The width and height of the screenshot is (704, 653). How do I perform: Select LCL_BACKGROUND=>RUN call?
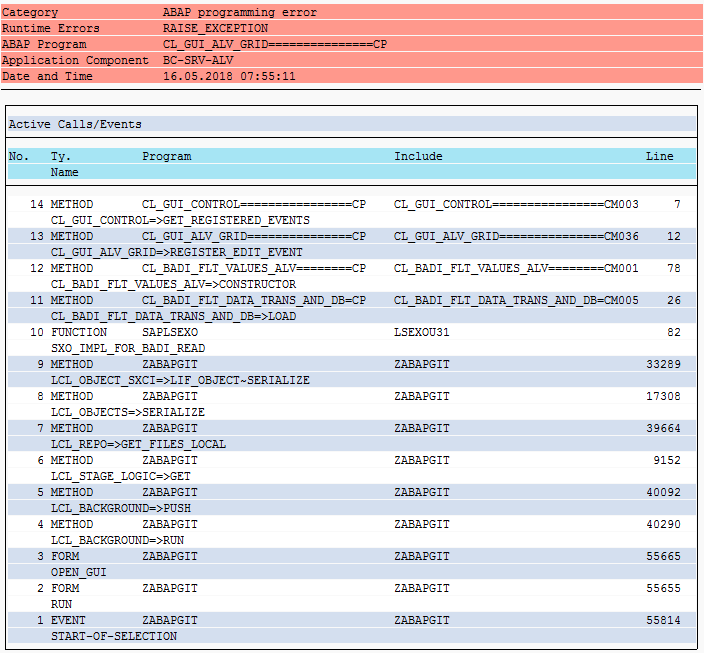pyautogui.click(x=117, y=540)
